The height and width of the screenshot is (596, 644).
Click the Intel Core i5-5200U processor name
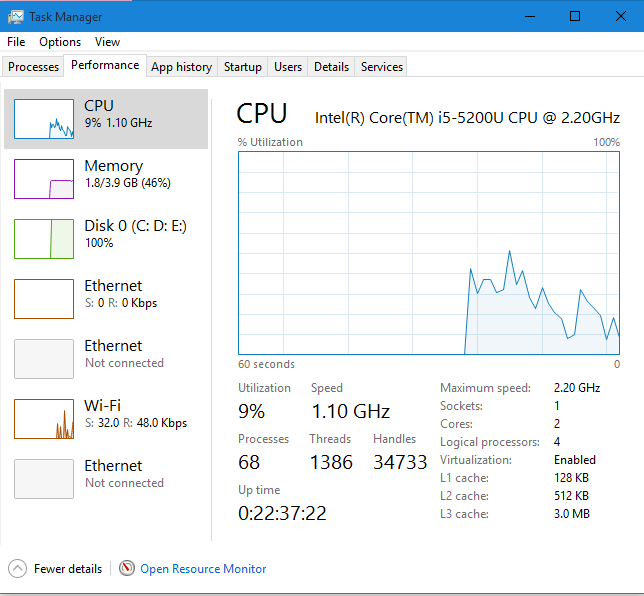click(x=467, y=118)
